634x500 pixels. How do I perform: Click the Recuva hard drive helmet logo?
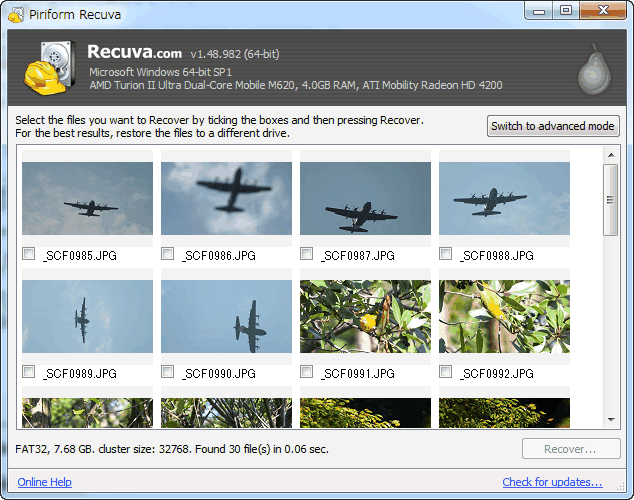[x=49, y=68]
